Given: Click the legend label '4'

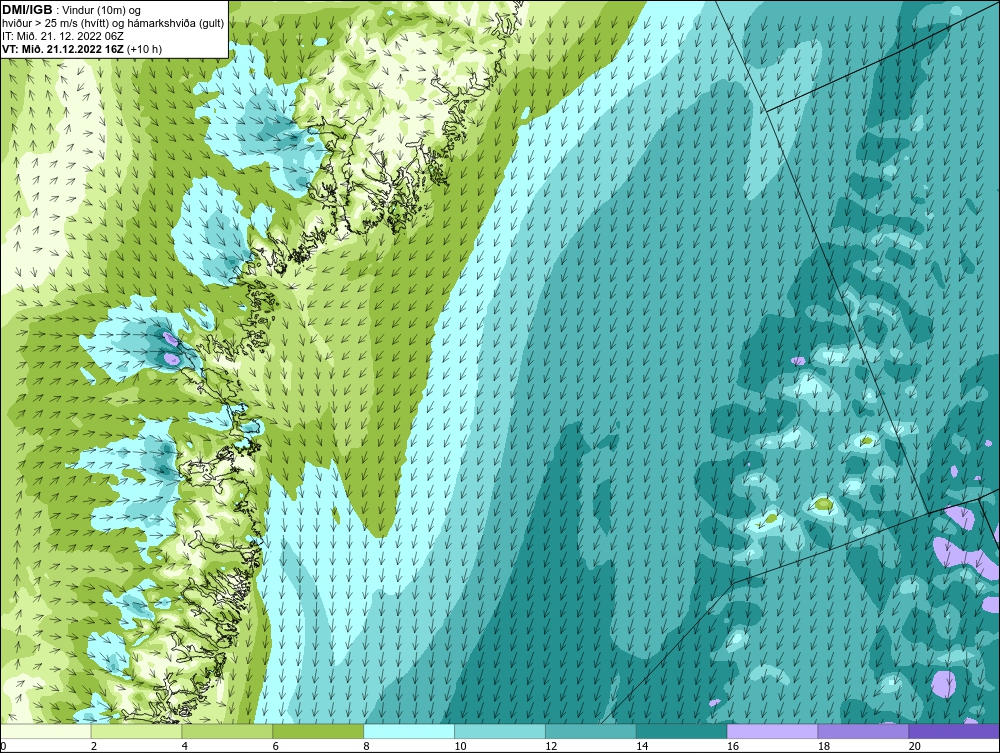Looking at the screenshot, I should pyautogui.click(x=184, y=746).
